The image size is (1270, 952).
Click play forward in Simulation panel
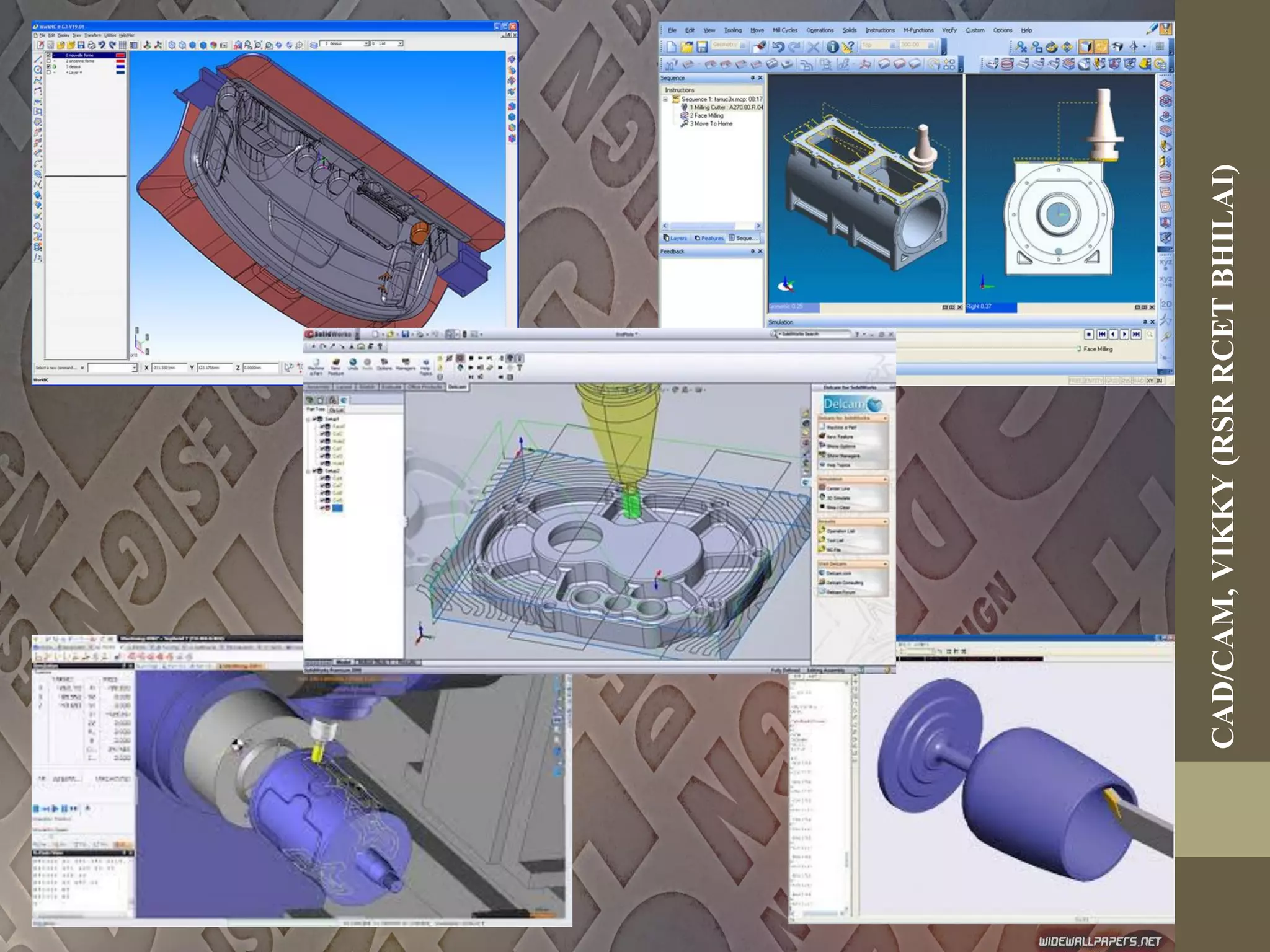1125,335
